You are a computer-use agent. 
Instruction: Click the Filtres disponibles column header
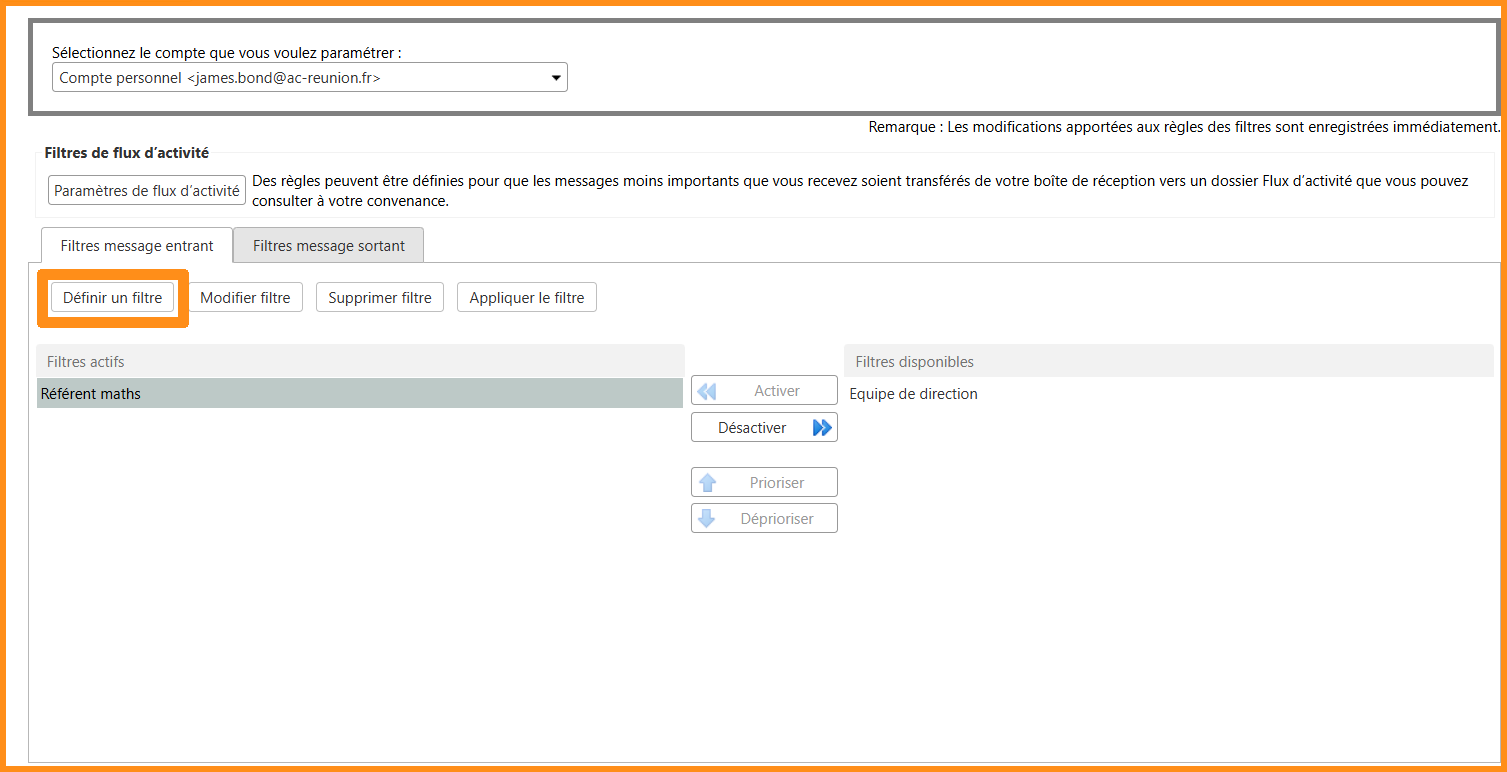[1167, 362]
